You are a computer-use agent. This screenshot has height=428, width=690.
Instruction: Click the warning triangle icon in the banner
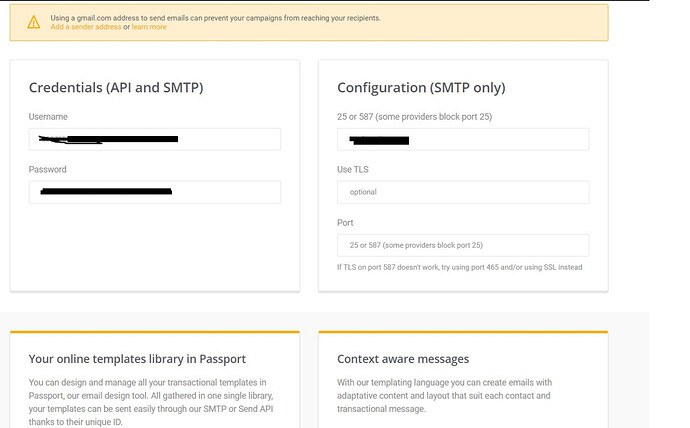(x=33, y=22)
